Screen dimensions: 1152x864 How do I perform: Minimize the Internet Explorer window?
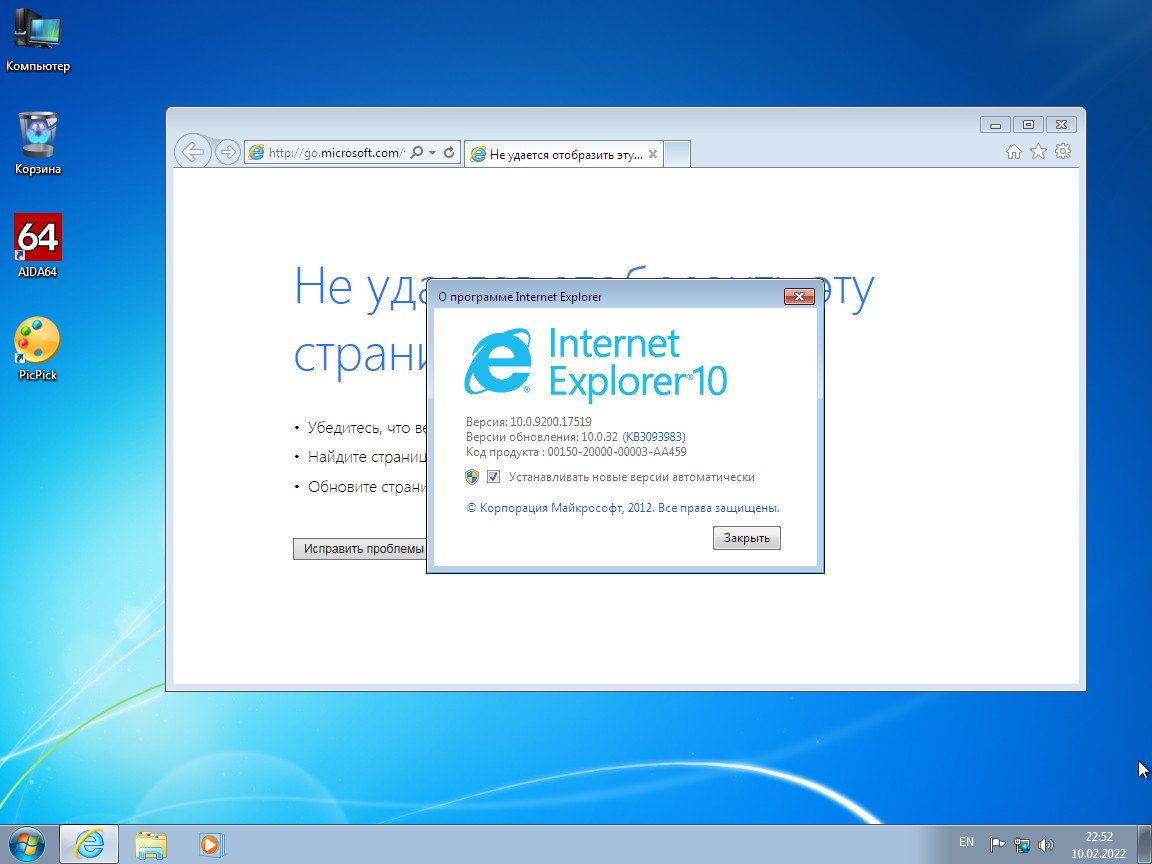click(x=995, y=124)
